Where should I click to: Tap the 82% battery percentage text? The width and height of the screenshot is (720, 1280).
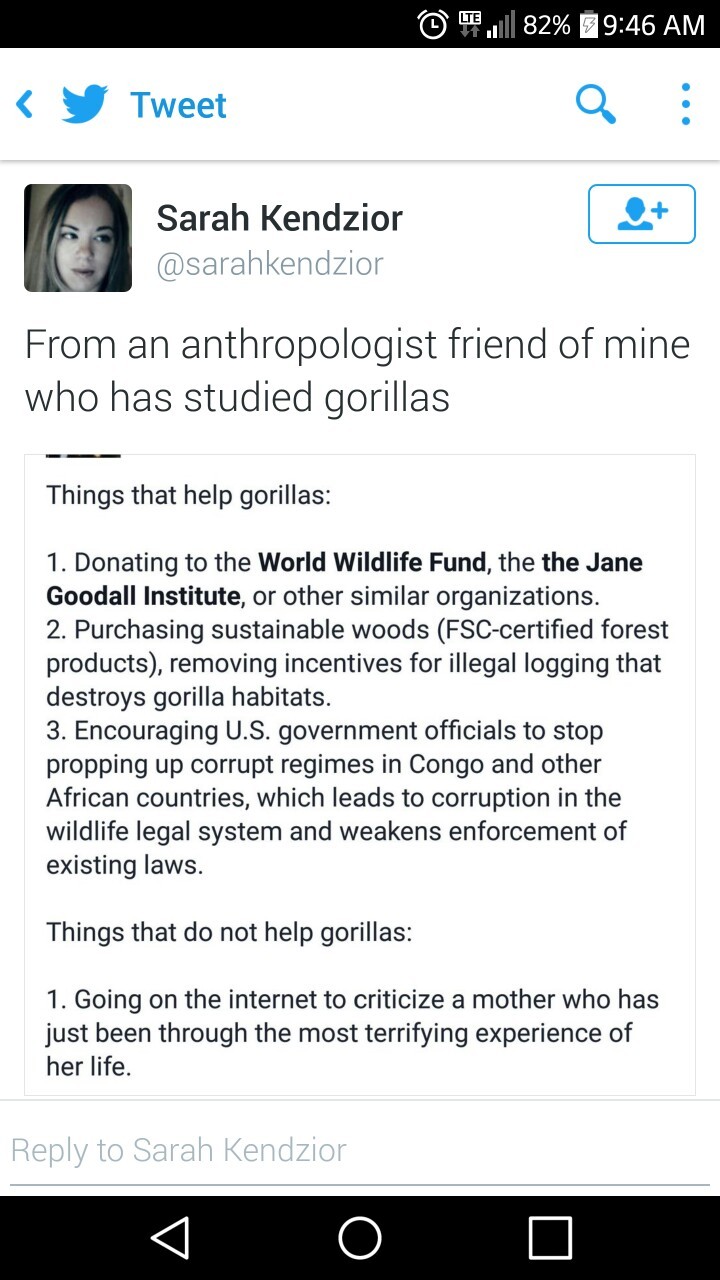[547, 25]
